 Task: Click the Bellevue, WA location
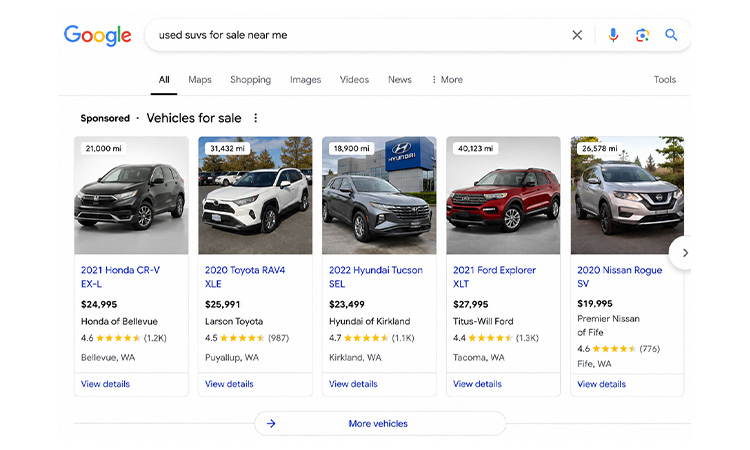click(x=108, y=357)
